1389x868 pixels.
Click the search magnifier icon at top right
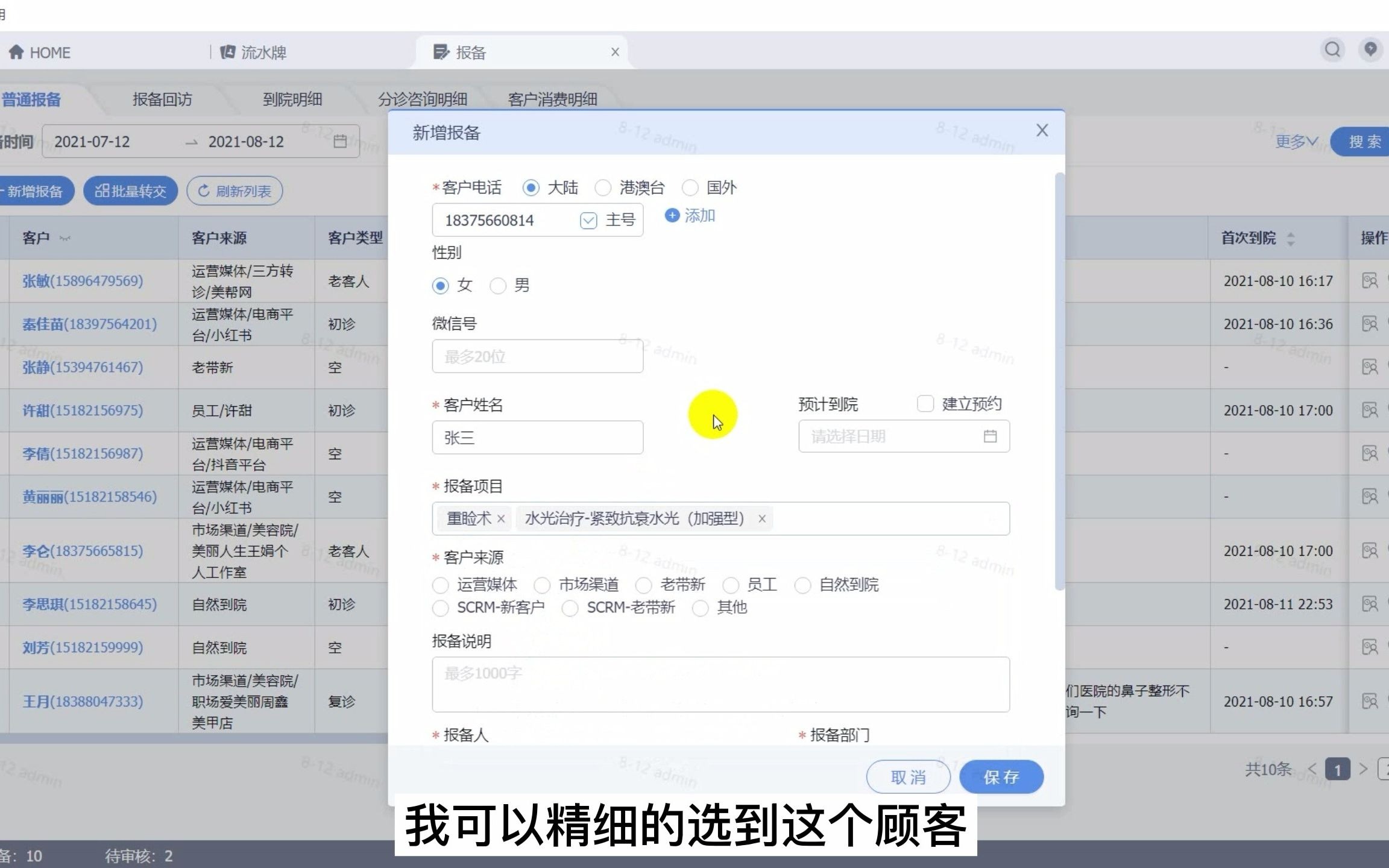tap(1332, 49)
